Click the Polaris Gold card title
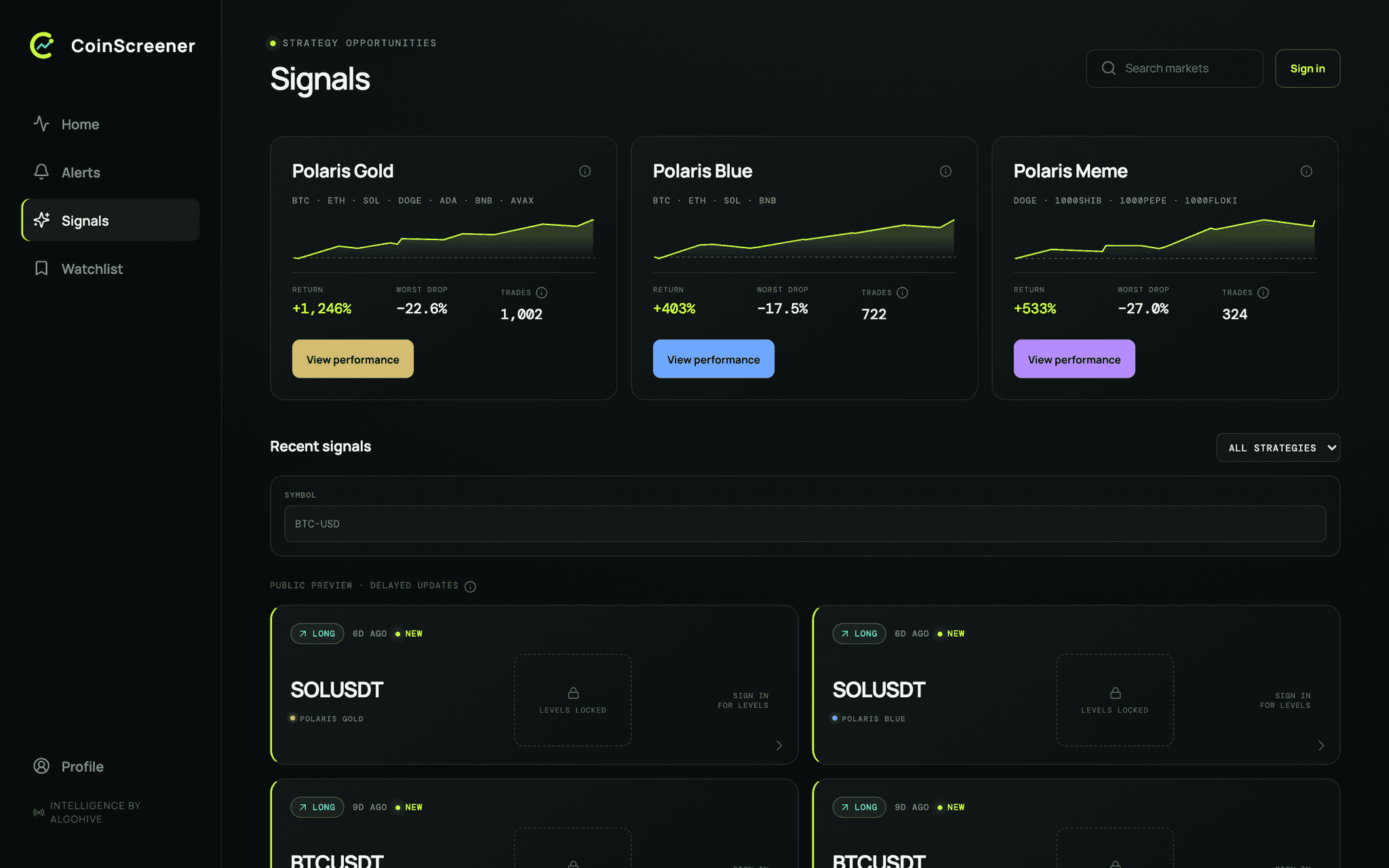Viewport: 1389px width, 868px height. 343,171
